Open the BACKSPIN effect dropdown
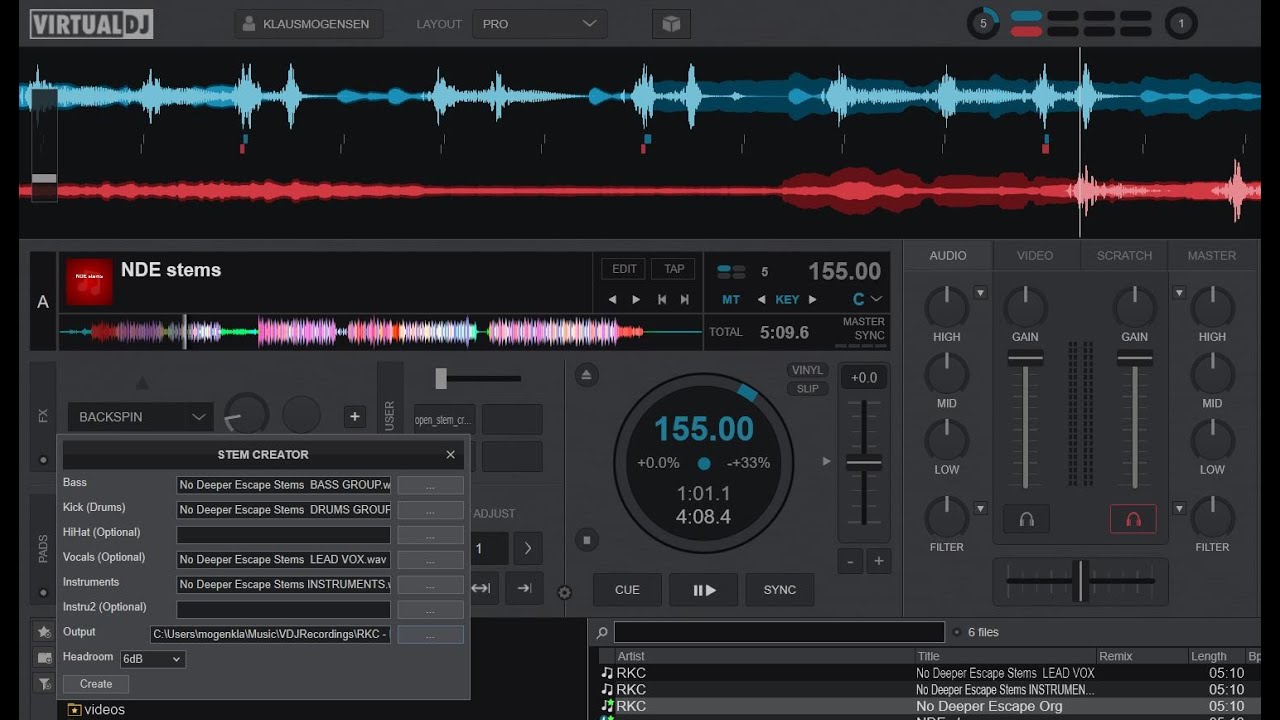 click(x=140, y=417)
